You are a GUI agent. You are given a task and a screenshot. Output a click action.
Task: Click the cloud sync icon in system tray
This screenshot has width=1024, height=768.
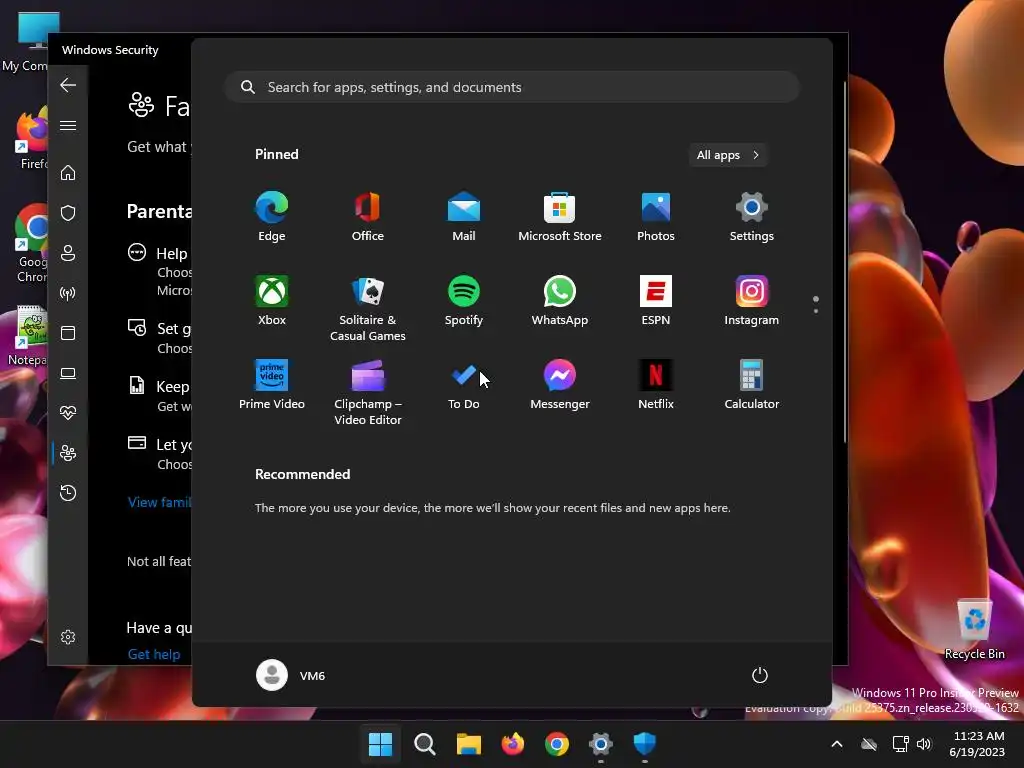tap(869, 744)
